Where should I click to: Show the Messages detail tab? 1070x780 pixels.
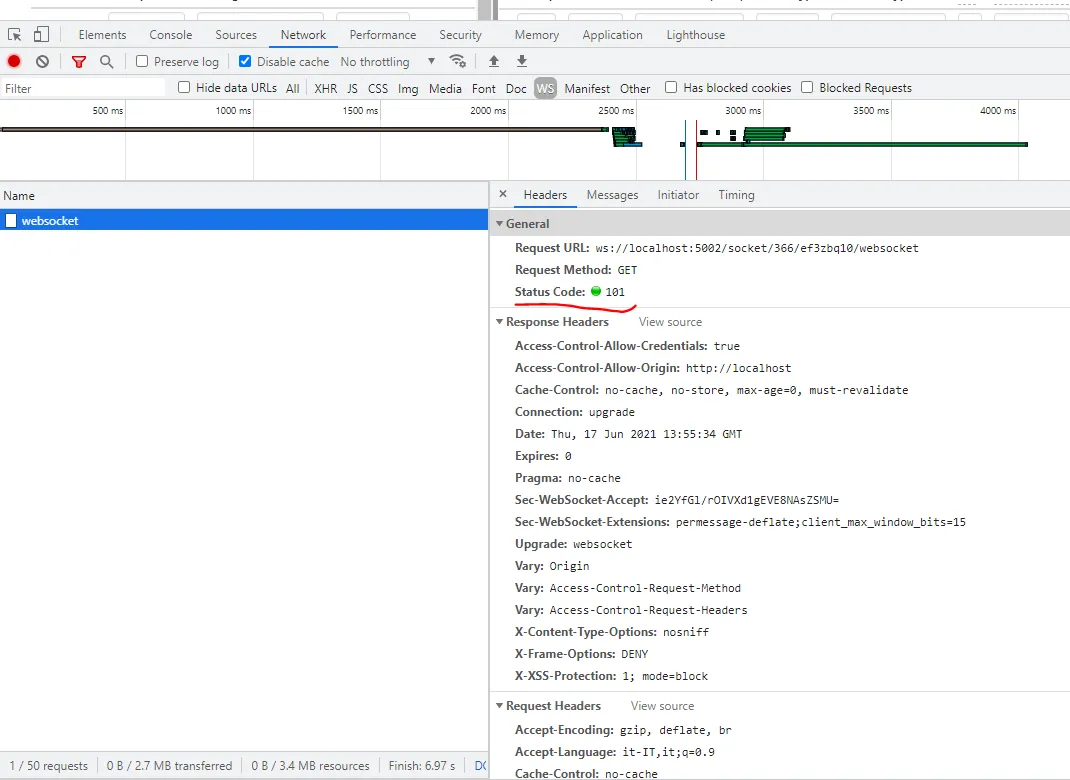613,195
